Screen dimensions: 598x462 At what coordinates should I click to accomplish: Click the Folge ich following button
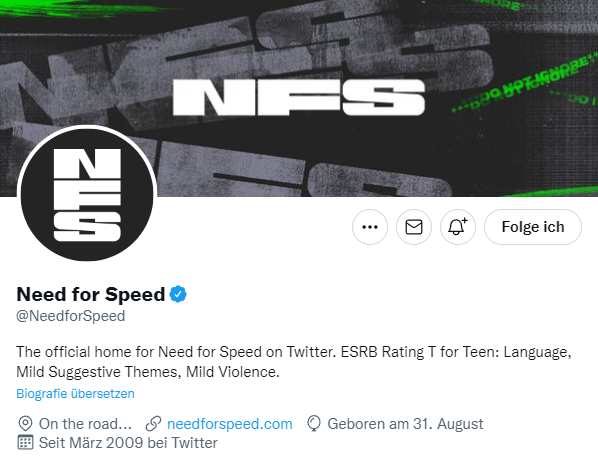tap(533, 227)
